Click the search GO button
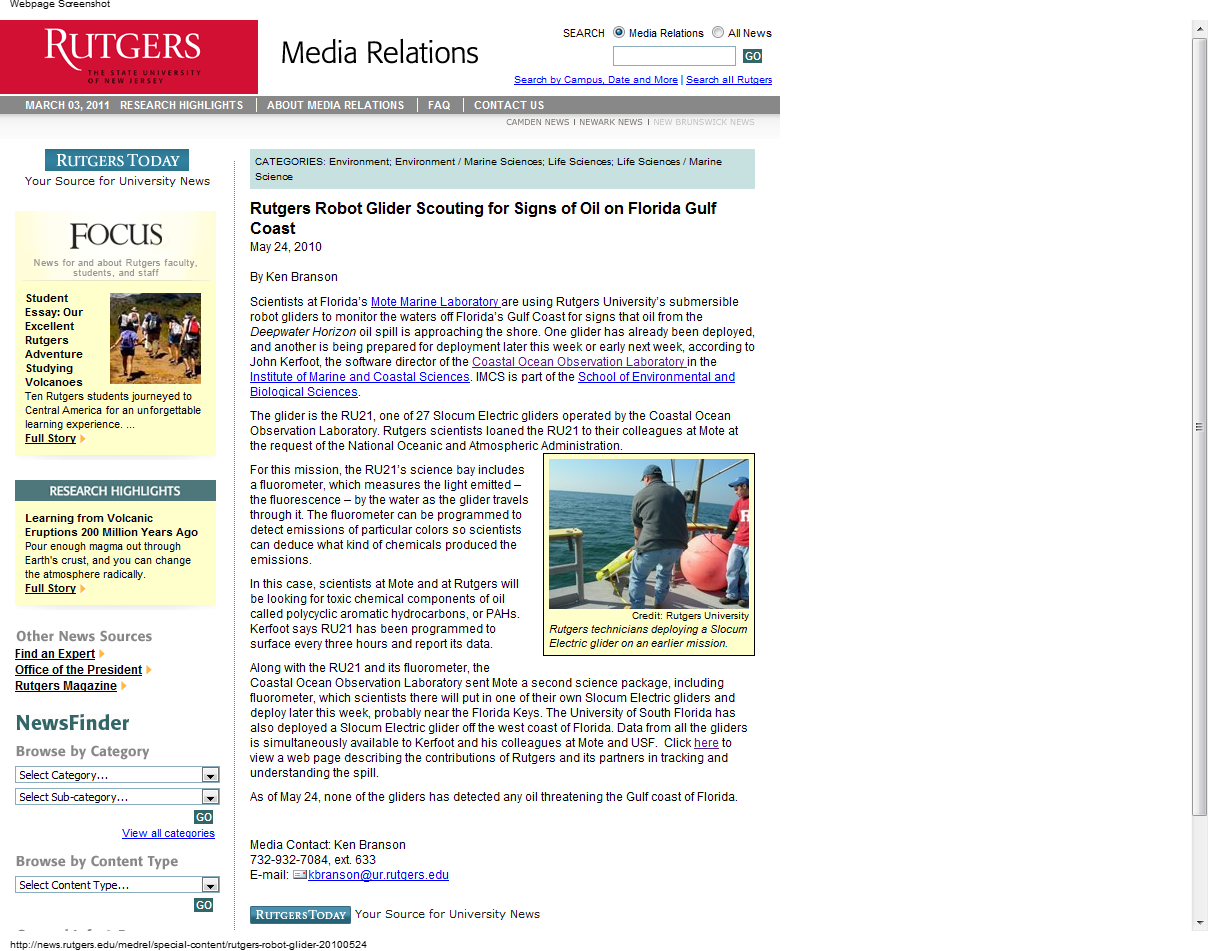This screenshot has height=951, width=1208. 752,56
